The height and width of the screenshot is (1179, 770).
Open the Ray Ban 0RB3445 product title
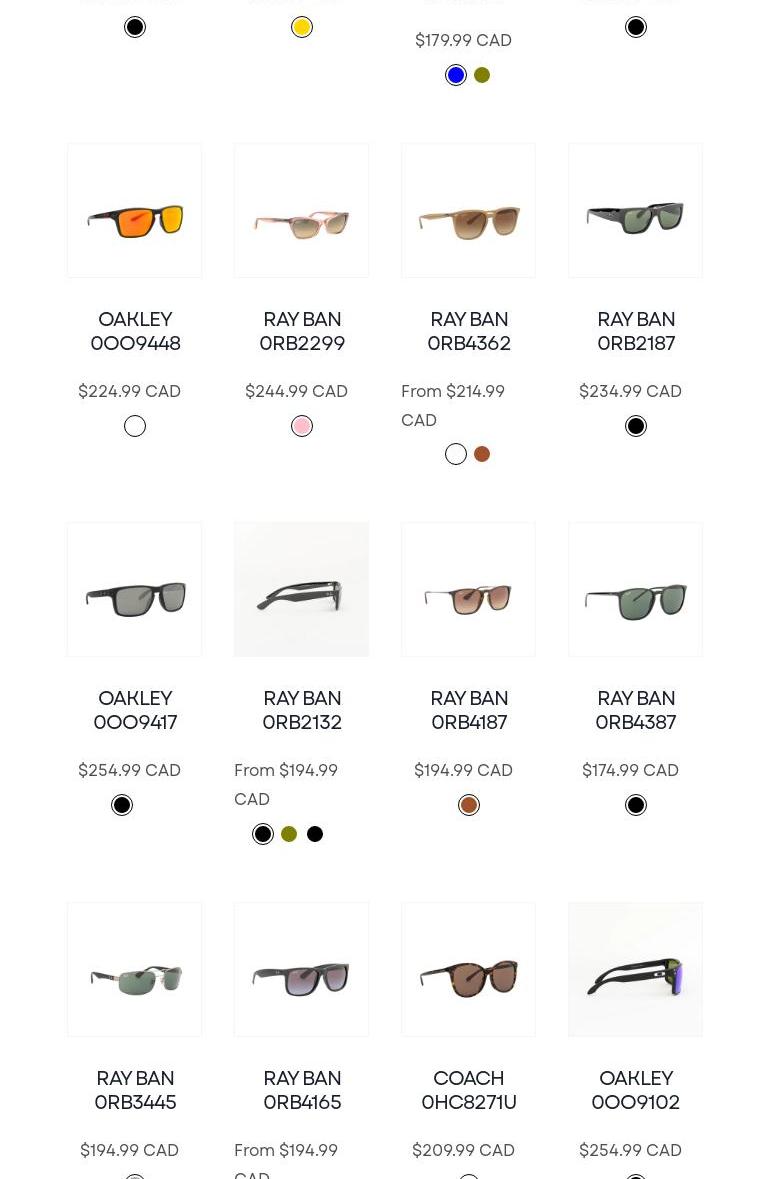click(x=135, y=1090)
